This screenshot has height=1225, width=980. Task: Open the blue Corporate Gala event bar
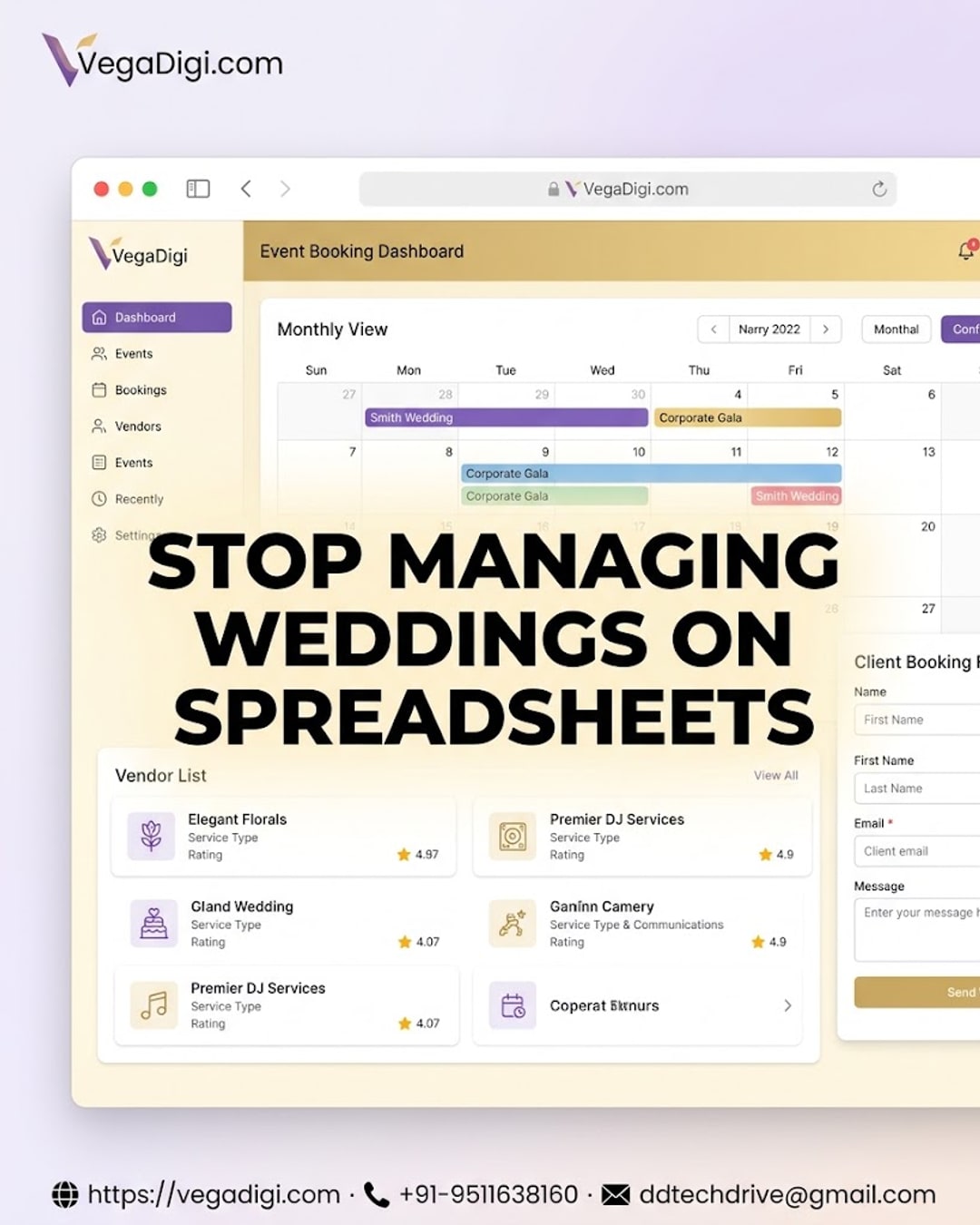point(652,474)
